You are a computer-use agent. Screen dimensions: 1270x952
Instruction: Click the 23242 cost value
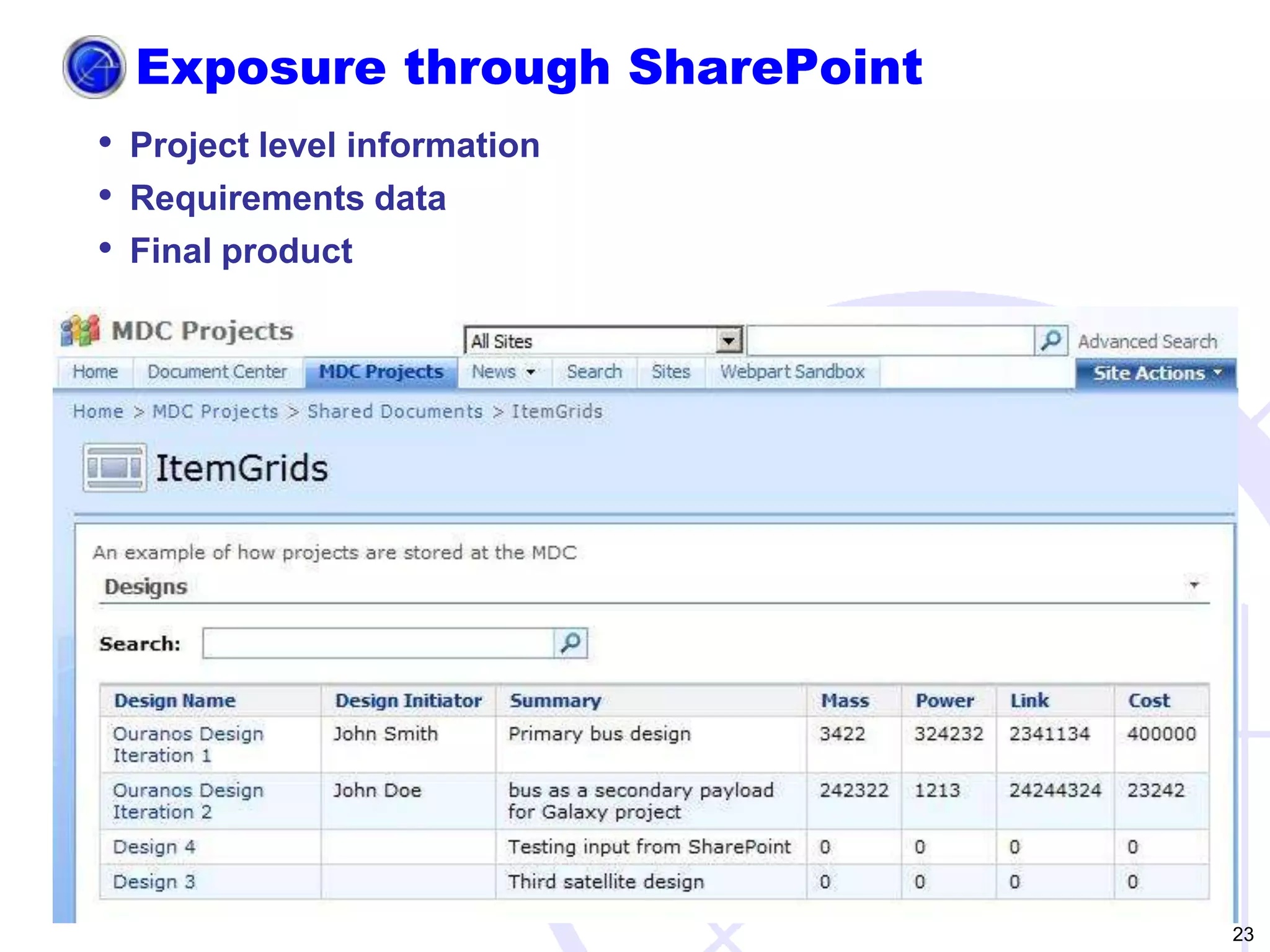(1156, 790)
